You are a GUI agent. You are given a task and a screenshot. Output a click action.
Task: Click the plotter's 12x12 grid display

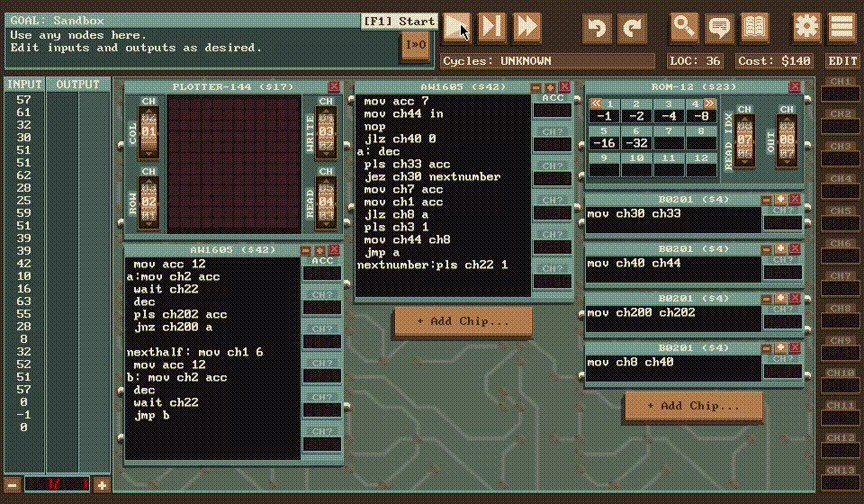pos(234,164)
